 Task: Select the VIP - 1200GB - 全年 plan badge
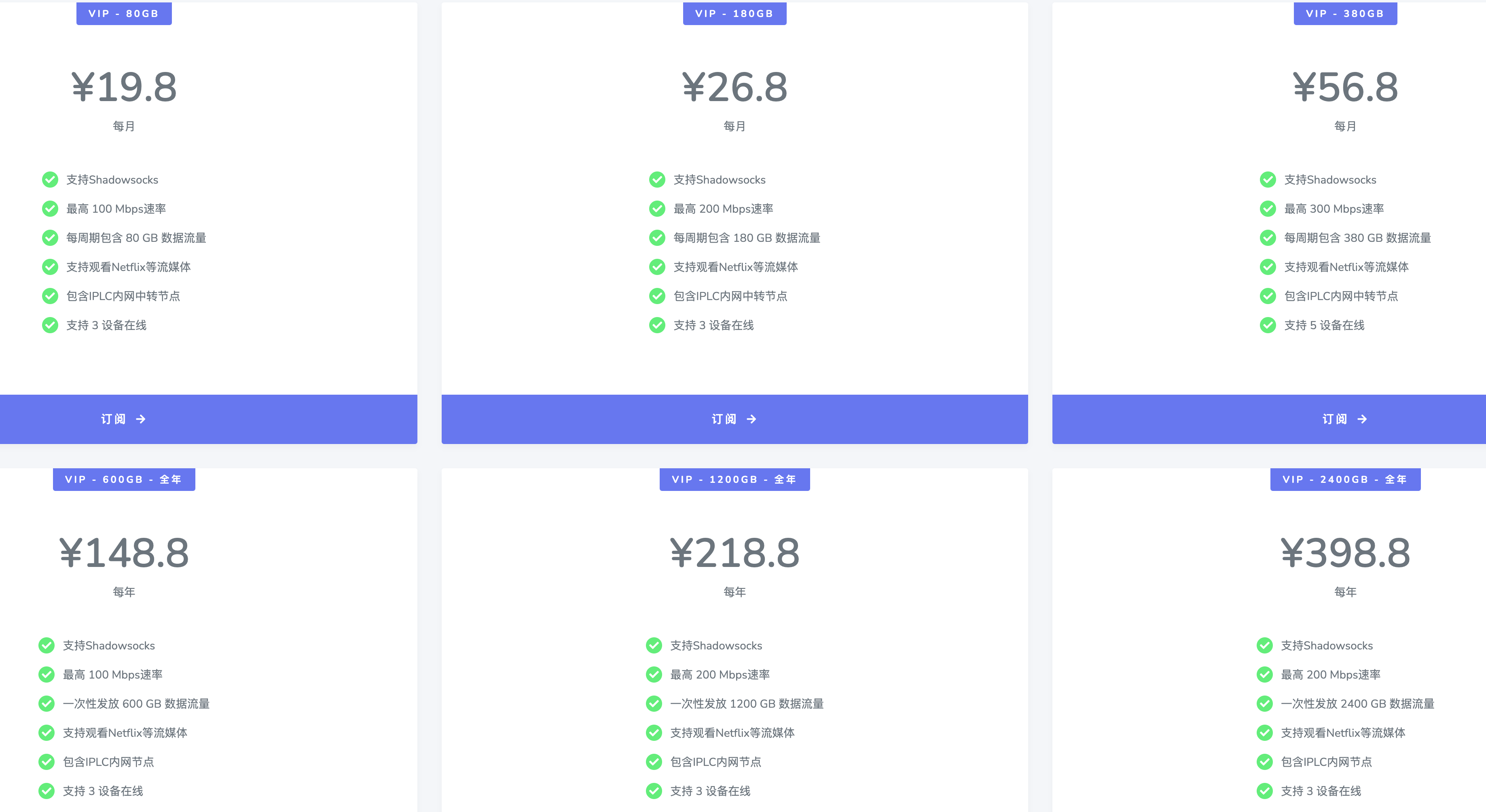[735, 479]
